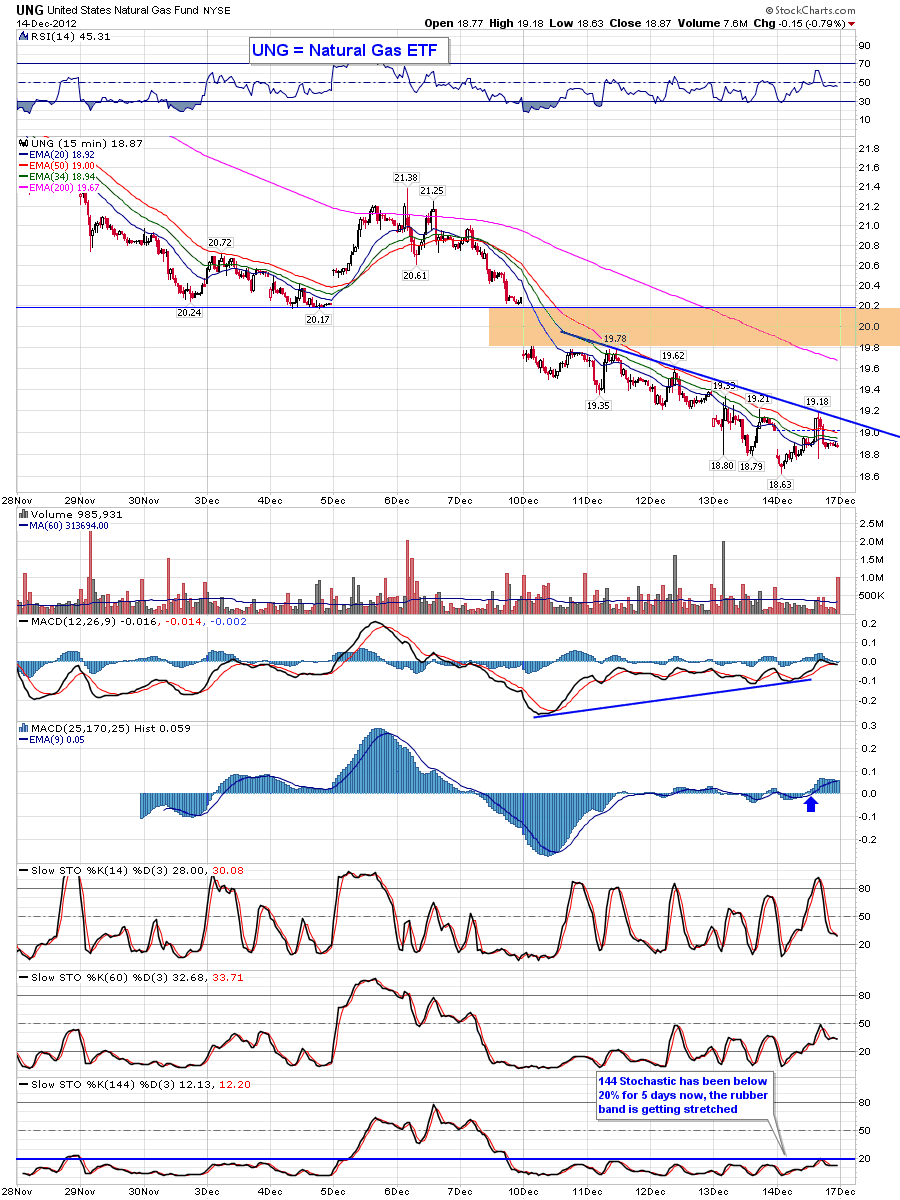The image size is (900, 1200).
Task: Click the date '14-Dec-2012'
Action: pyautogui.click(x=48, y=23)
